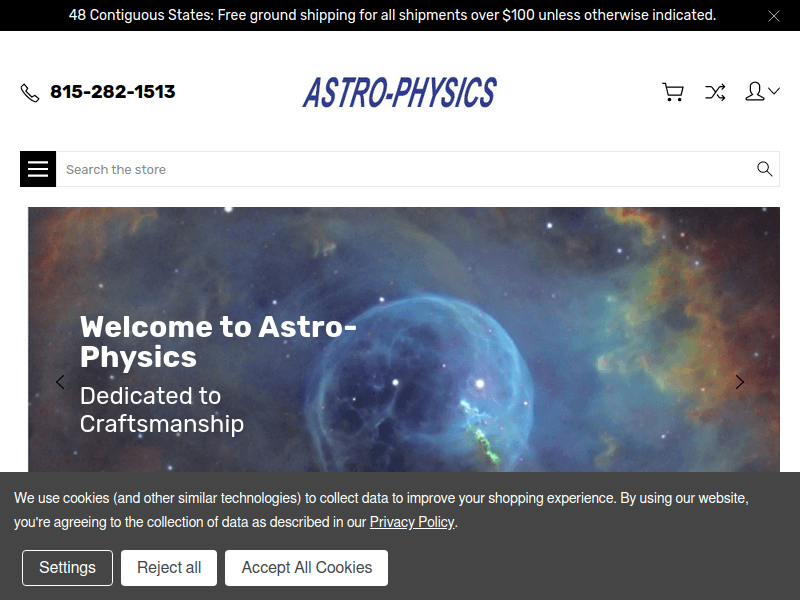Screen dimensions: 800x600
Task: Call by clicking the 815-282-1513 number
Action: [112, 91]
